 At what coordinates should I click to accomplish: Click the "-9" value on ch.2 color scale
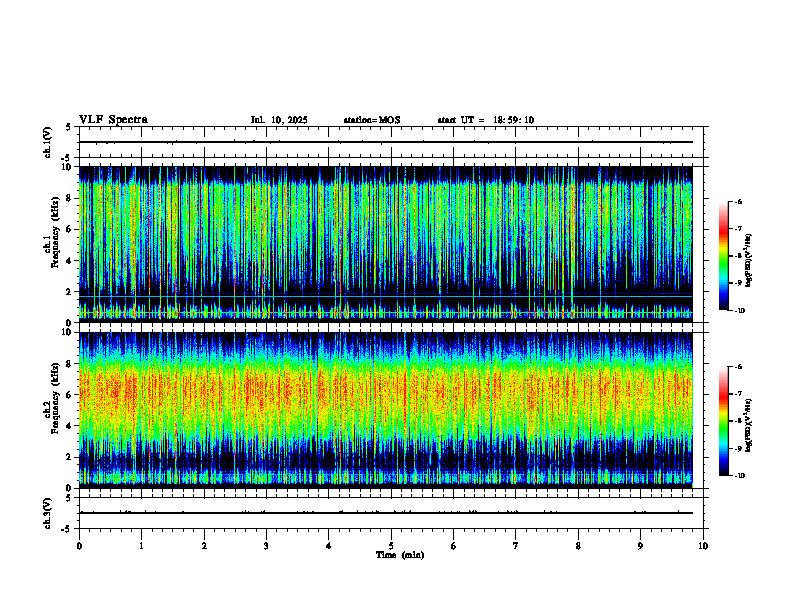739,448
